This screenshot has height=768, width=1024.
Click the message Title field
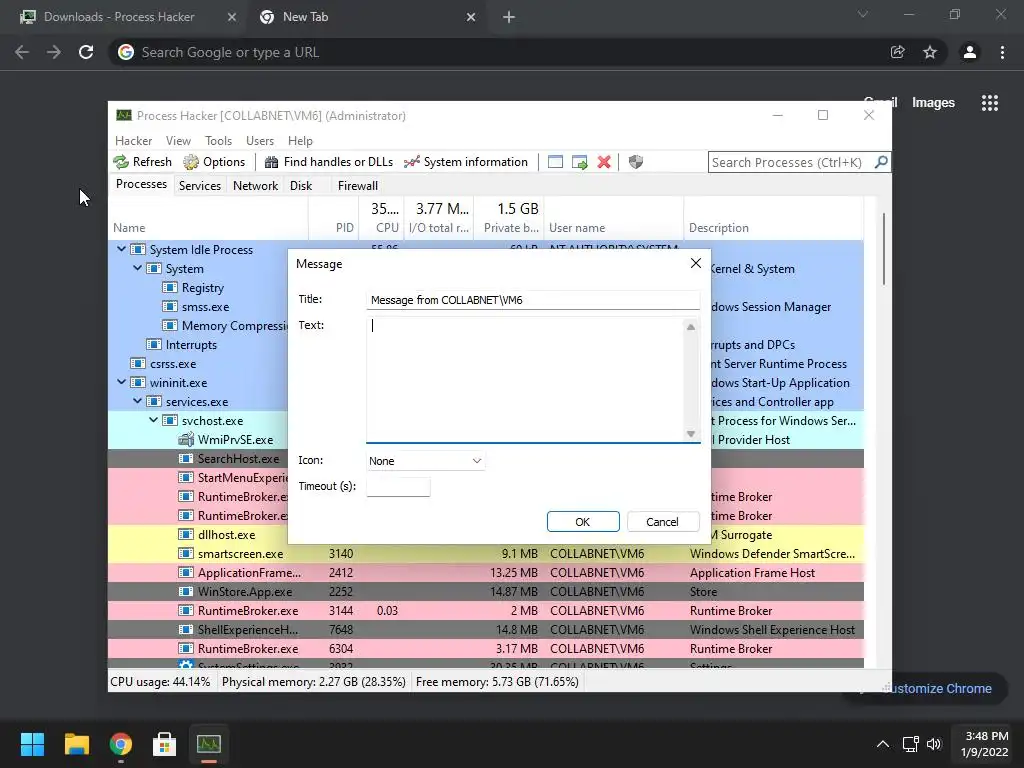pyautogui.click(x=533, y=300)
